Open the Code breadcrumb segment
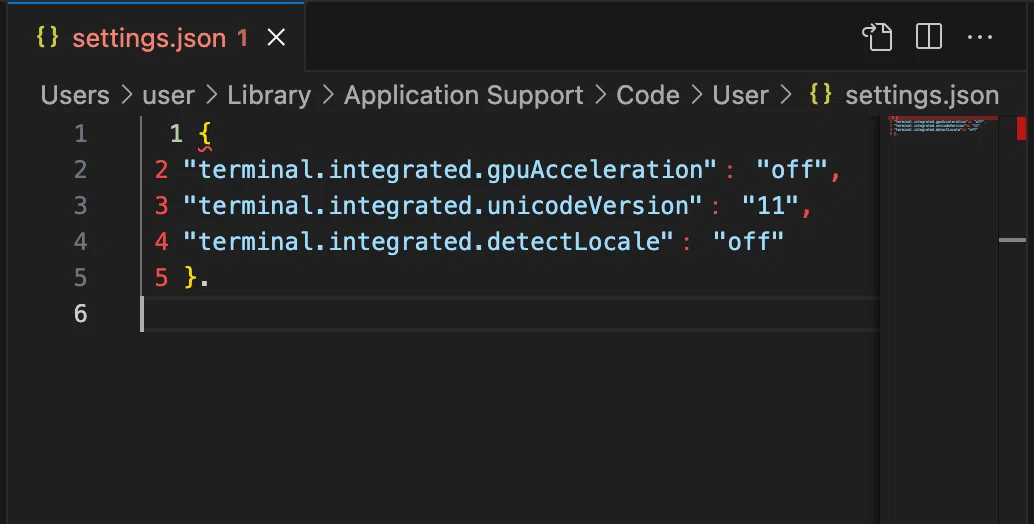Screen dimensions: 1034x524 (x=648, y=96)
